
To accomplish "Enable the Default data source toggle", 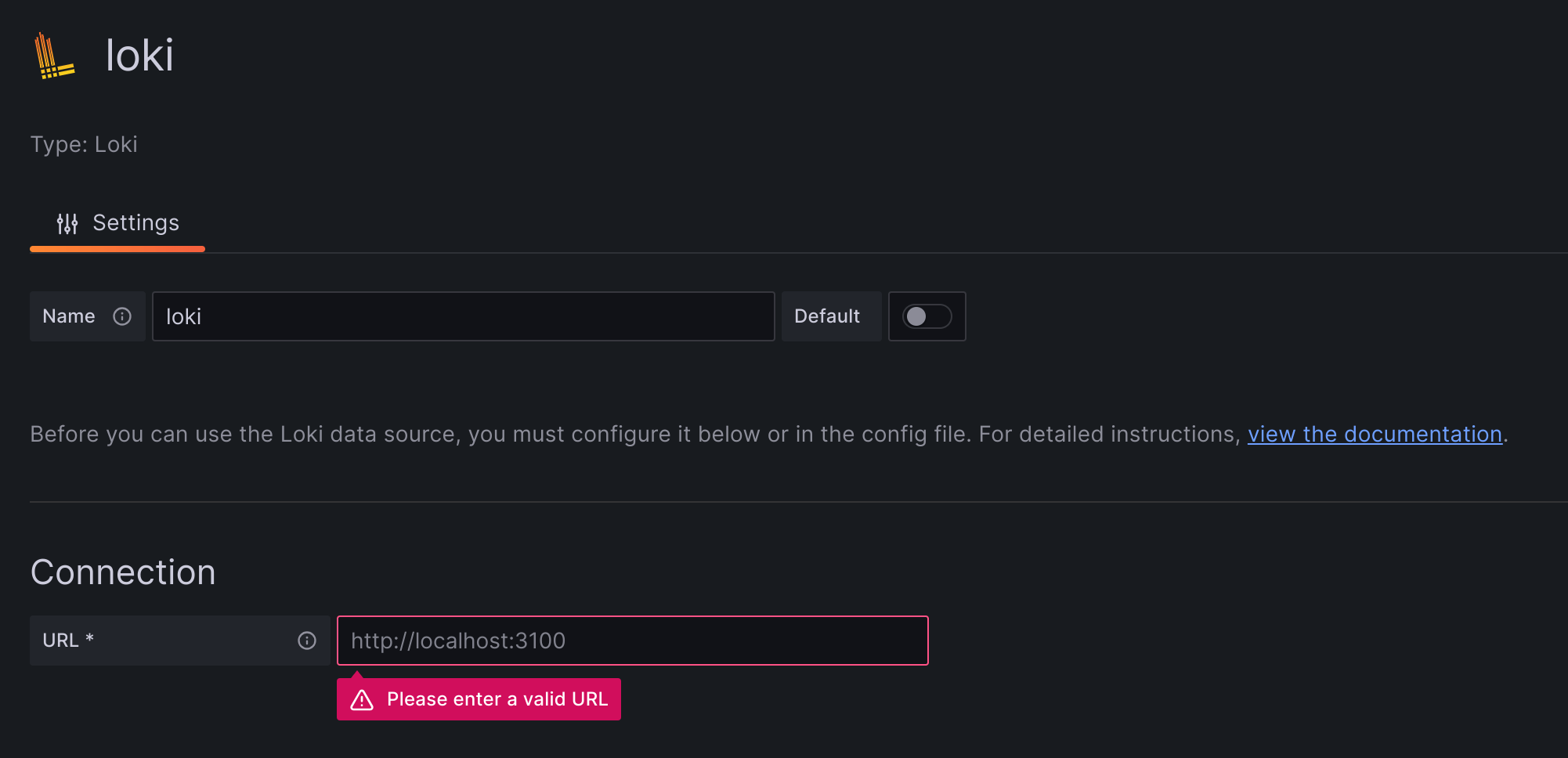I will click(927, 316).
